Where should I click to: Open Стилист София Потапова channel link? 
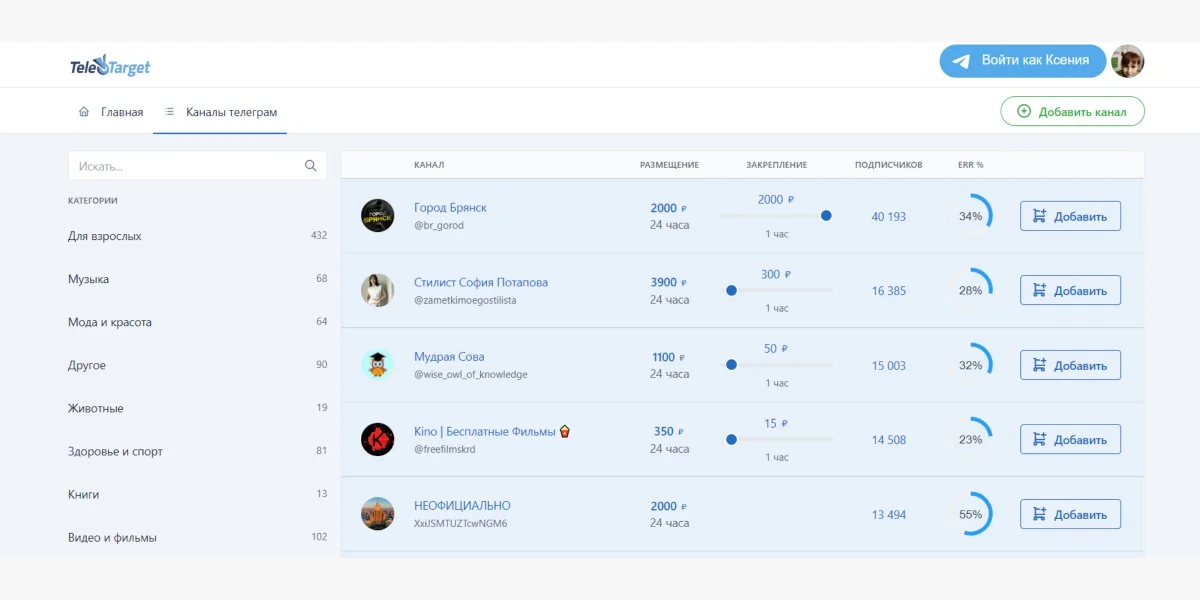481,282
